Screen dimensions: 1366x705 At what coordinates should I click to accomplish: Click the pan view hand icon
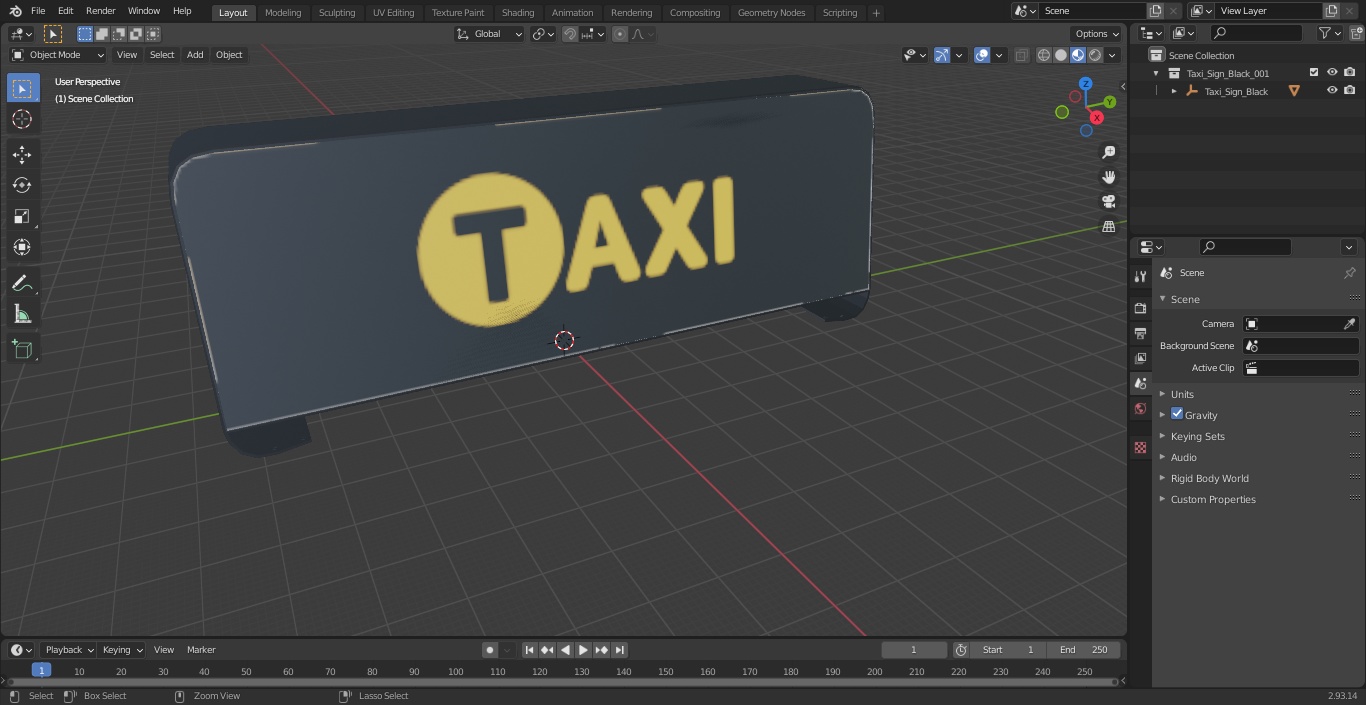[x=1108, y=177]
